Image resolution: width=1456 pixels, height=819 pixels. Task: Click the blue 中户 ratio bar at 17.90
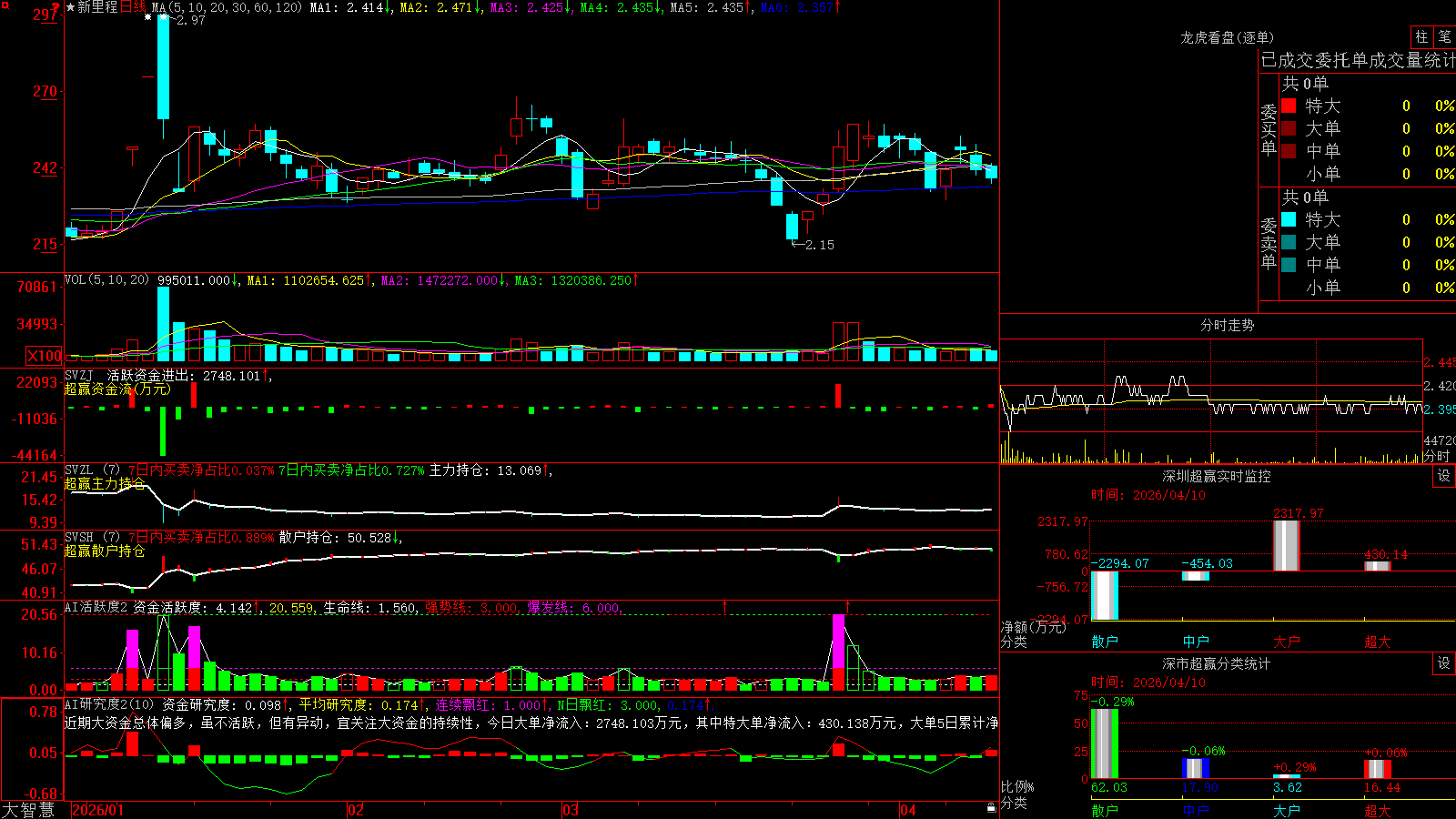[1196, 769]
